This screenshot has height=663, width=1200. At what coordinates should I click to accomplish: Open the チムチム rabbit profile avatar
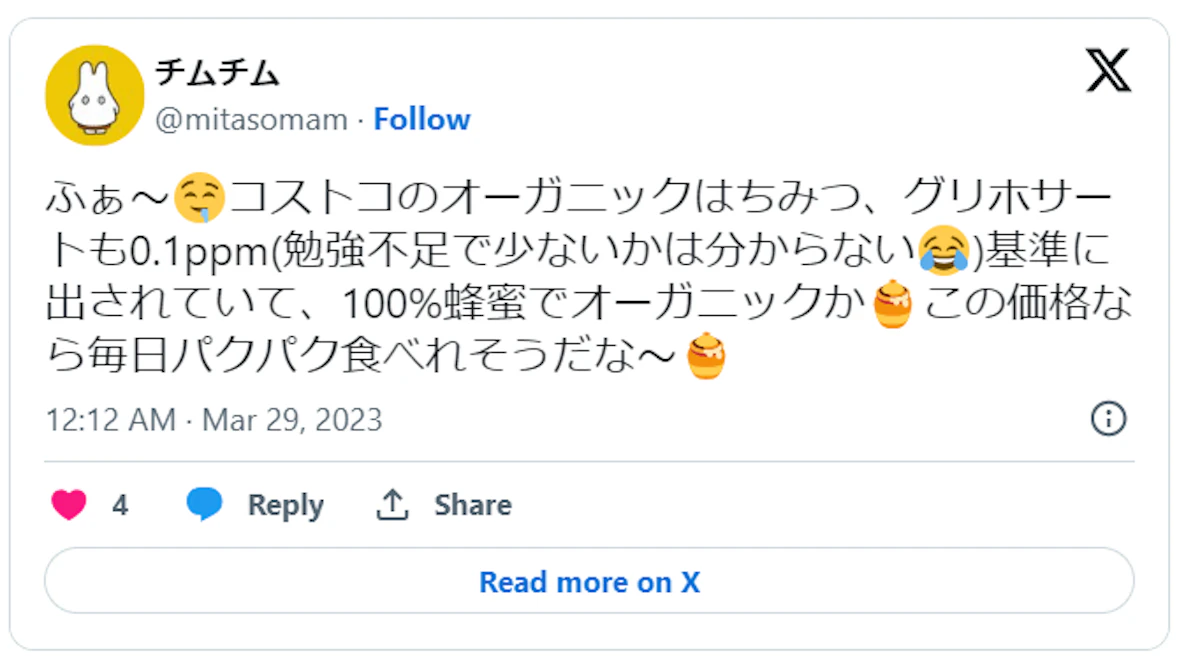(95, 95)
